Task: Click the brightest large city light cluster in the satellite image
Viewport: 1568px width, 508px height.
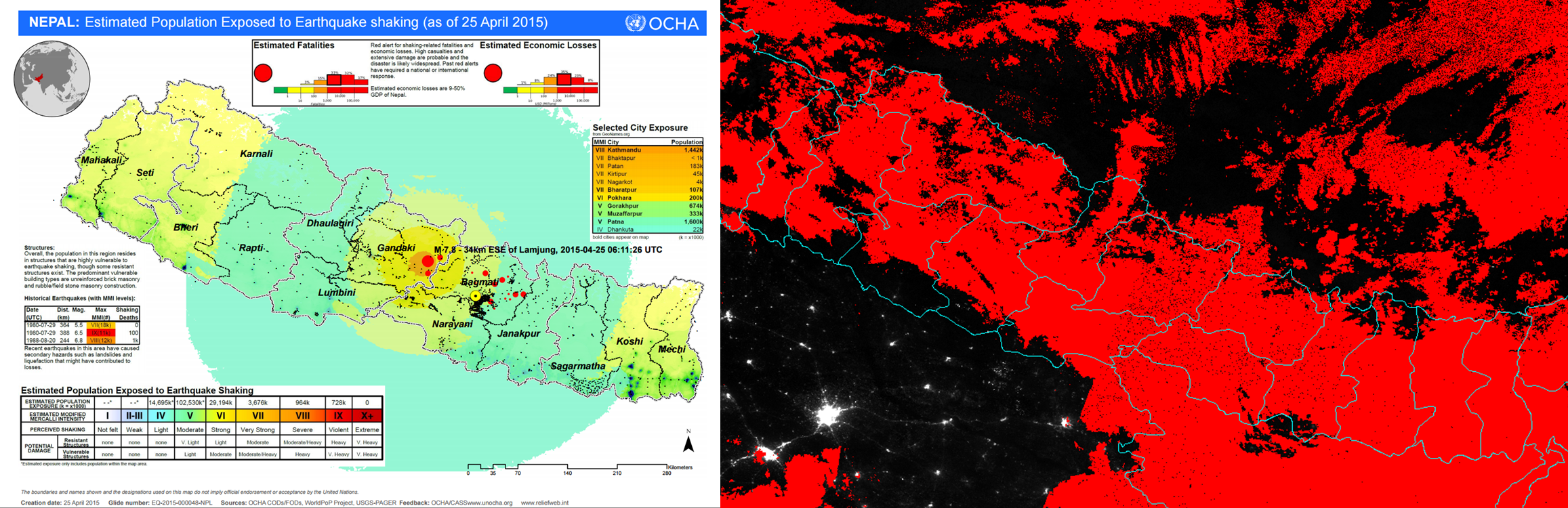Action: pyautogui.click(x=827, y=414)
